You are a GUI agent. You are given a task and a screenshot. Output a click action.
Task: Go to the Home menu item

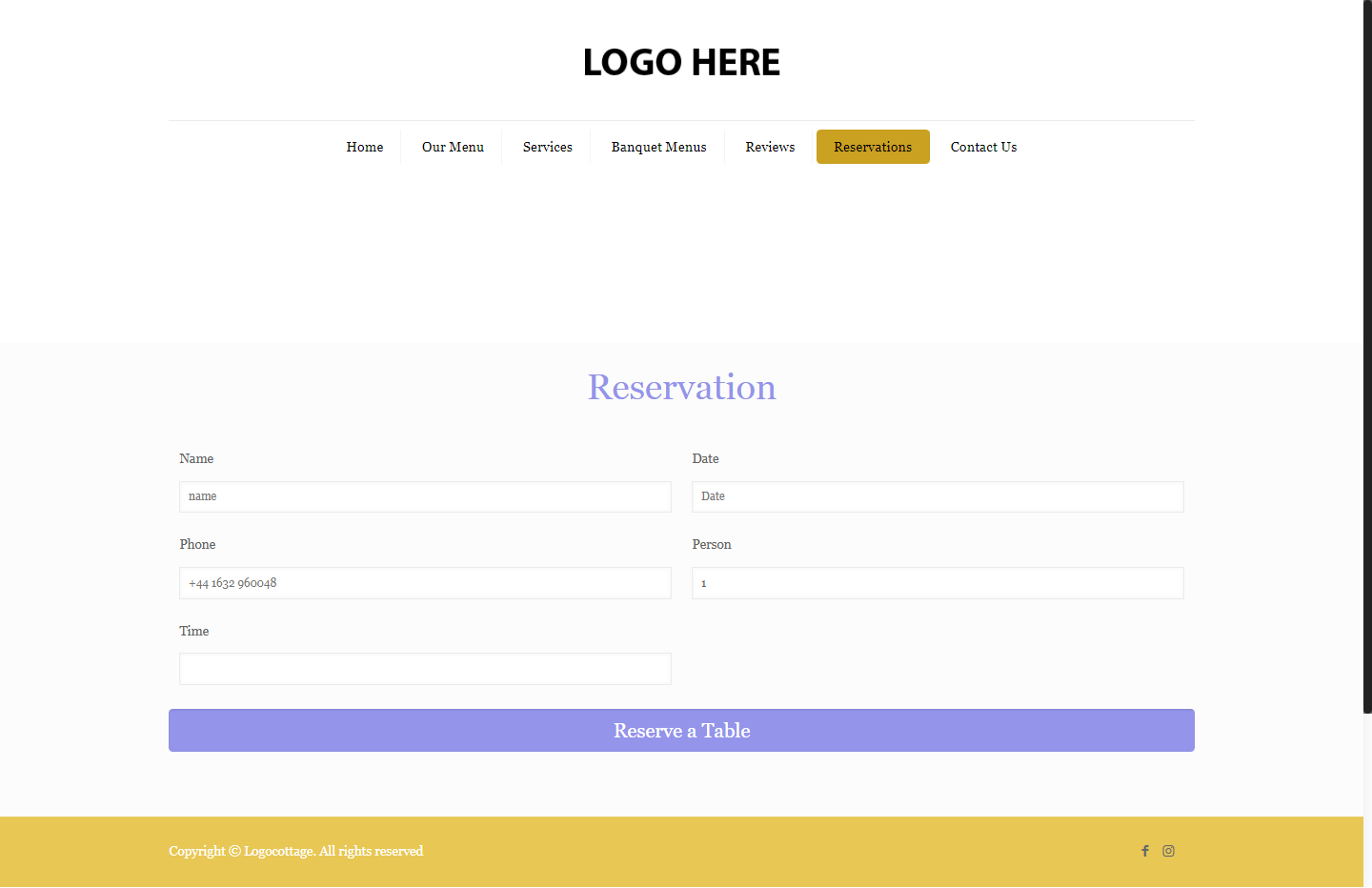tap(365, 147)
